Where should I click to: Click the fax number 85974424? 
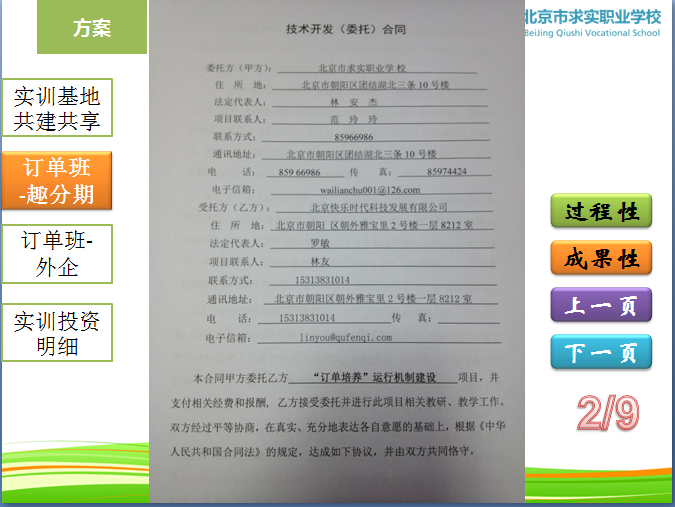(x=446, y=171)
